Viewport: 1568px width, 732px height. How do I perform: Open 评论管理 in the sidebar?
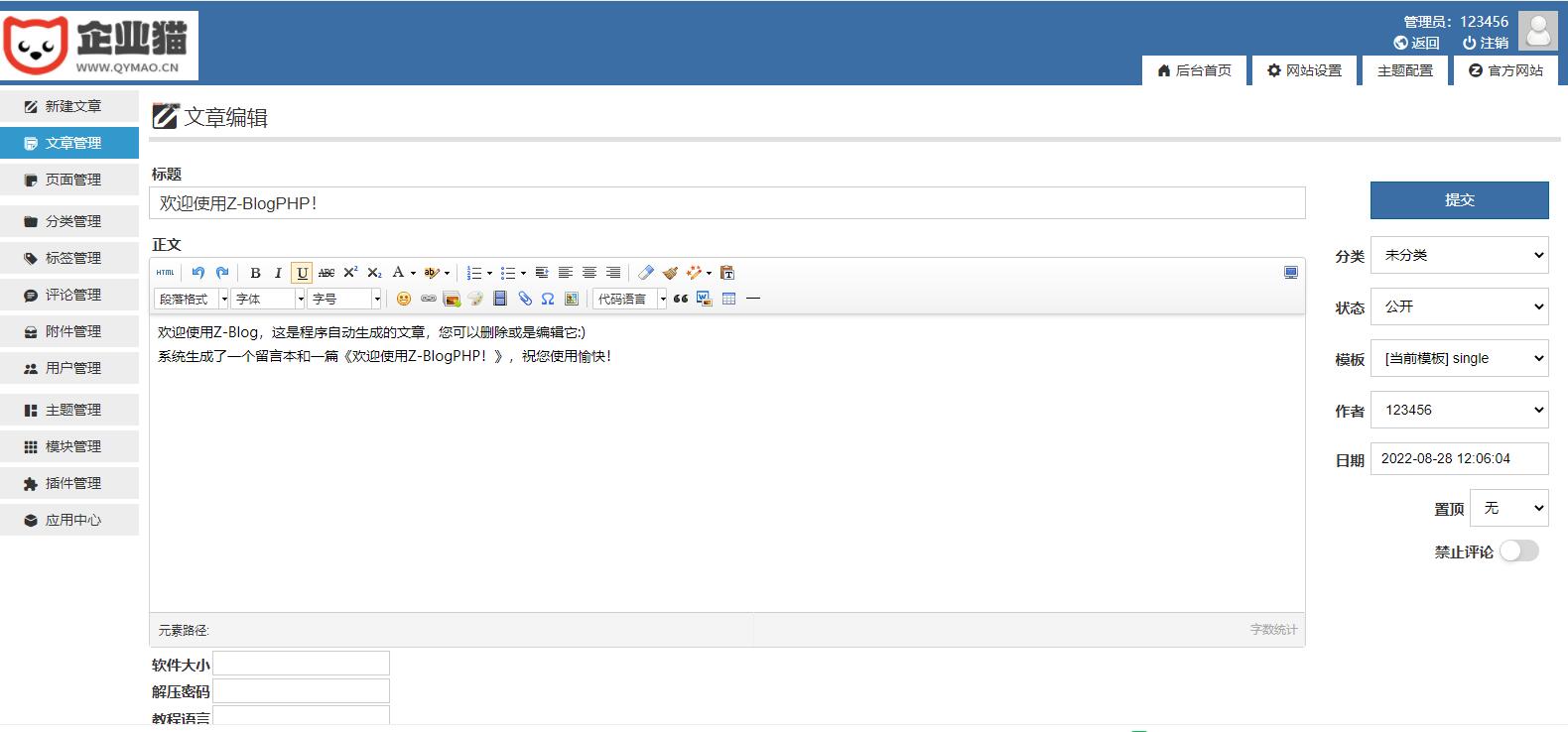[69, 295]
